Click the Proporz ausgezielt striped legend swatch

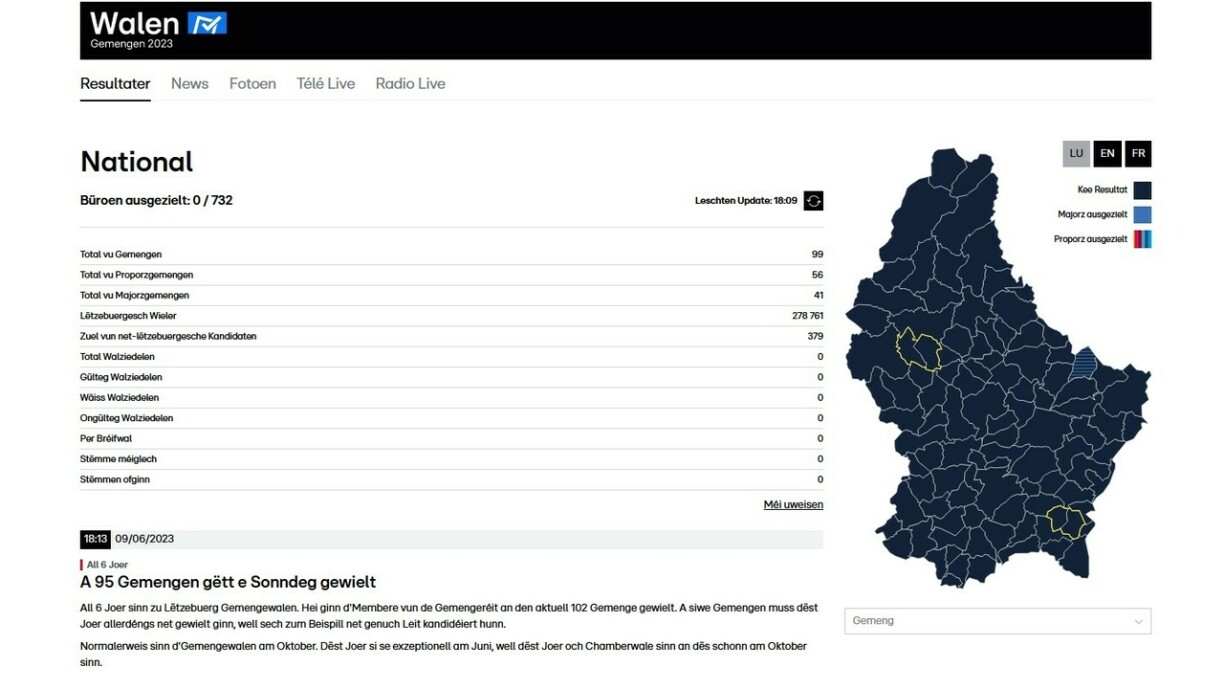1142,239
